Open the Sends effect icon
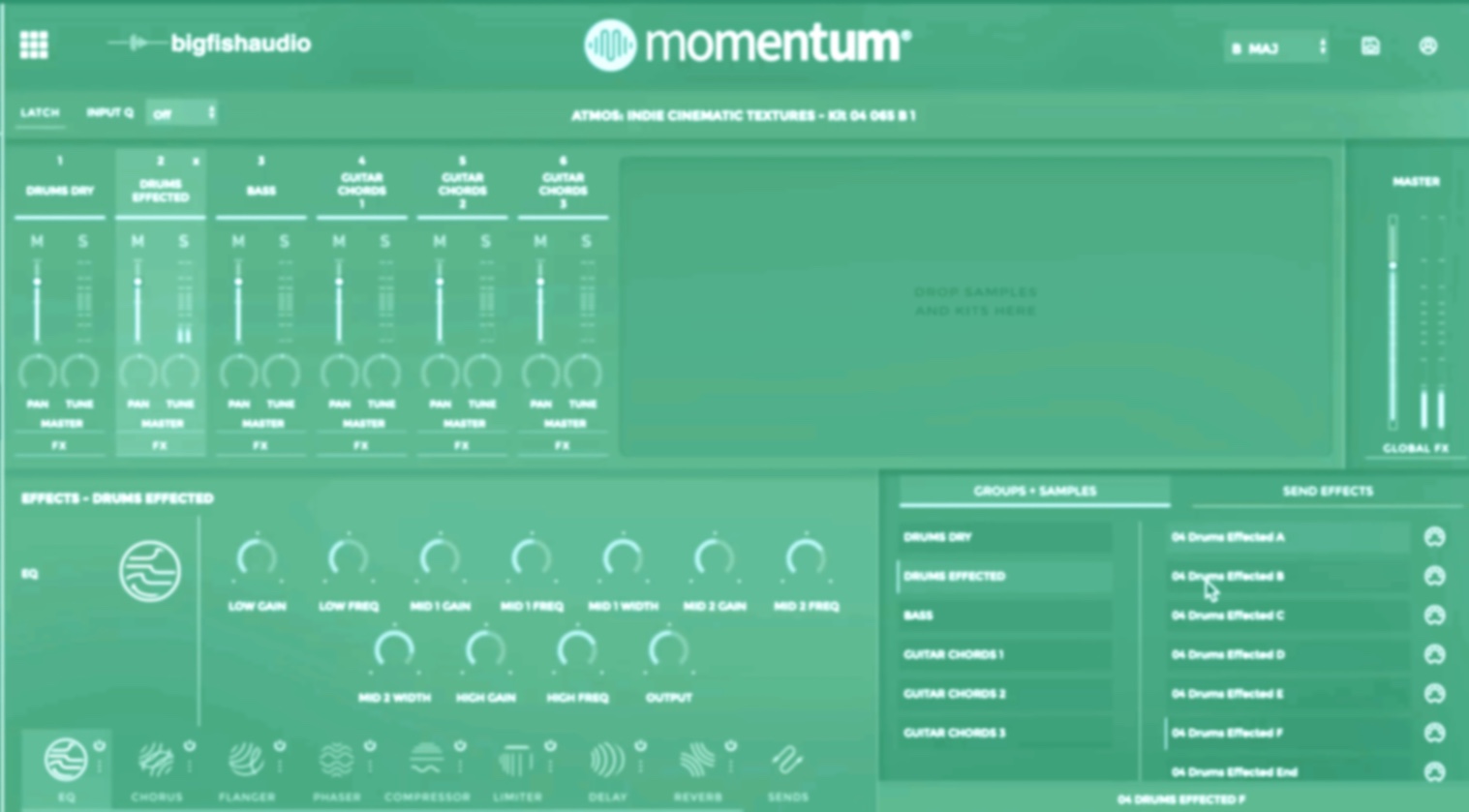This screenshot has height=812, width=1469. coord(787,761)
